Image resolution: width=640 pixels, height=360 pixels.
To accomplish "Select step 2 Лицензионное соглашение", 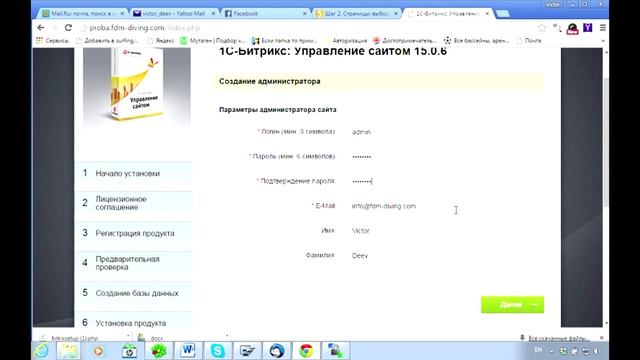I will pyautogui.click(x=133, y=203).
